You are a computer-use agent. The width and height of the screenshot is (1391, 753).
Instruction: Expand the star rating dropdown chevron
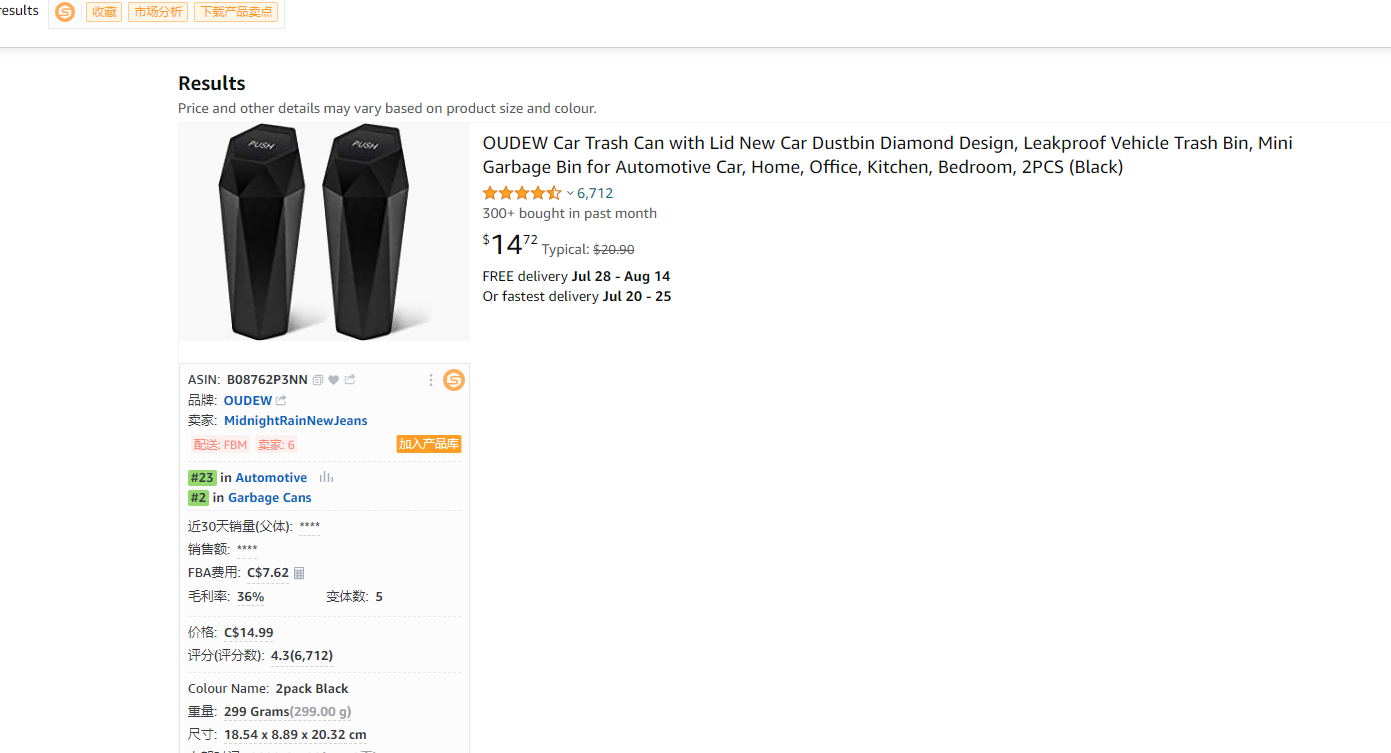(x=570, y=194)
